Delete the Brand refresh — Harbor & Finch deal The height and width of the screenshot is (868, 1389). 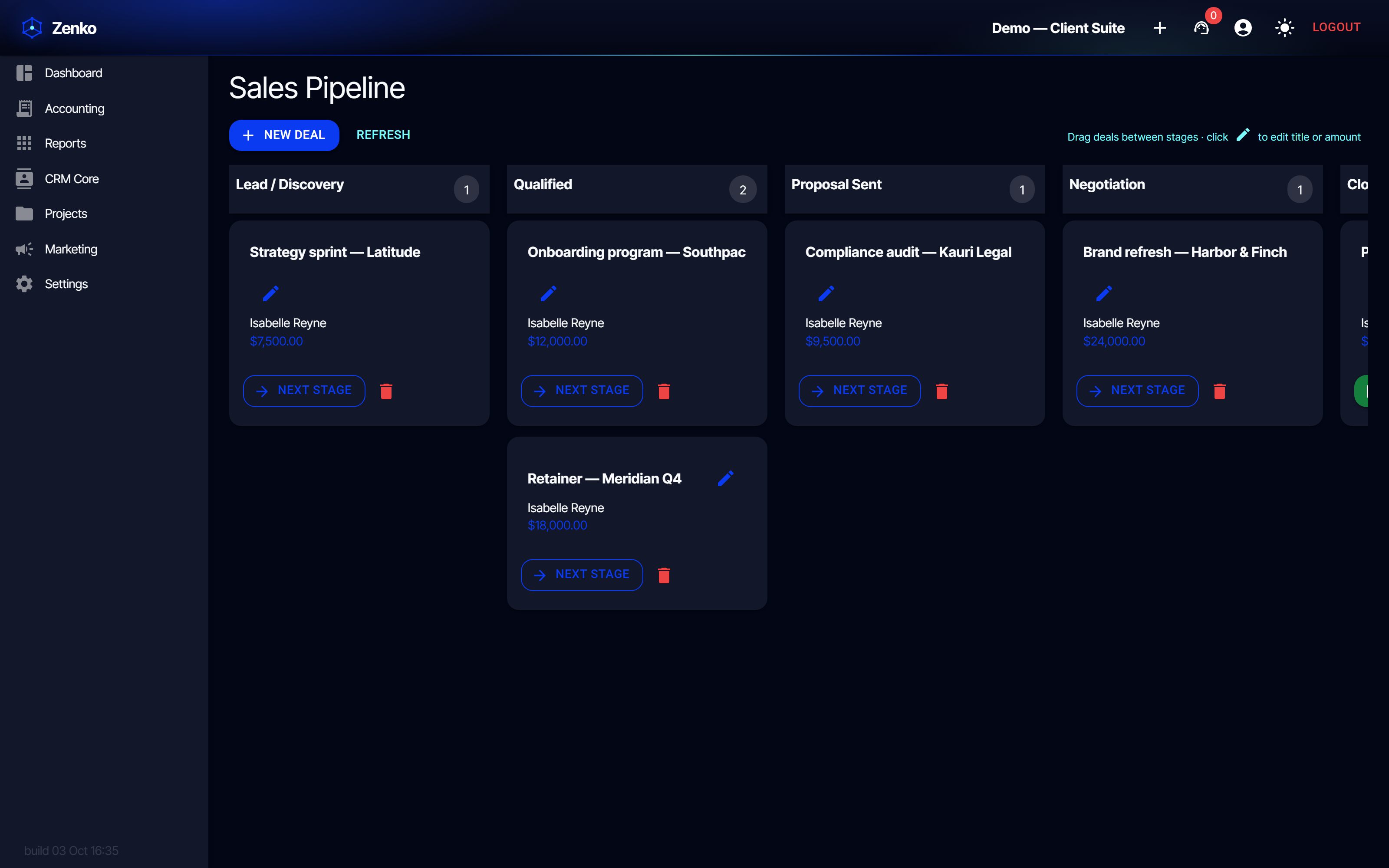tap(1220, 391)
